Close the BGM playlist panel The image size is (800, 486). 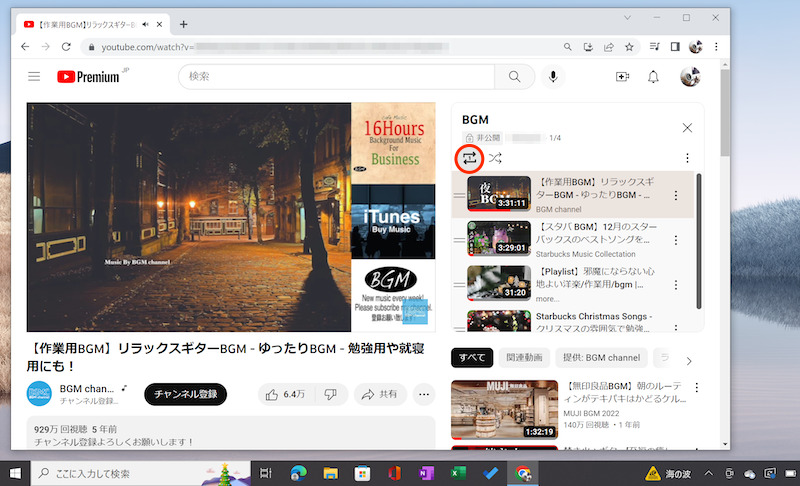[687, 128]
